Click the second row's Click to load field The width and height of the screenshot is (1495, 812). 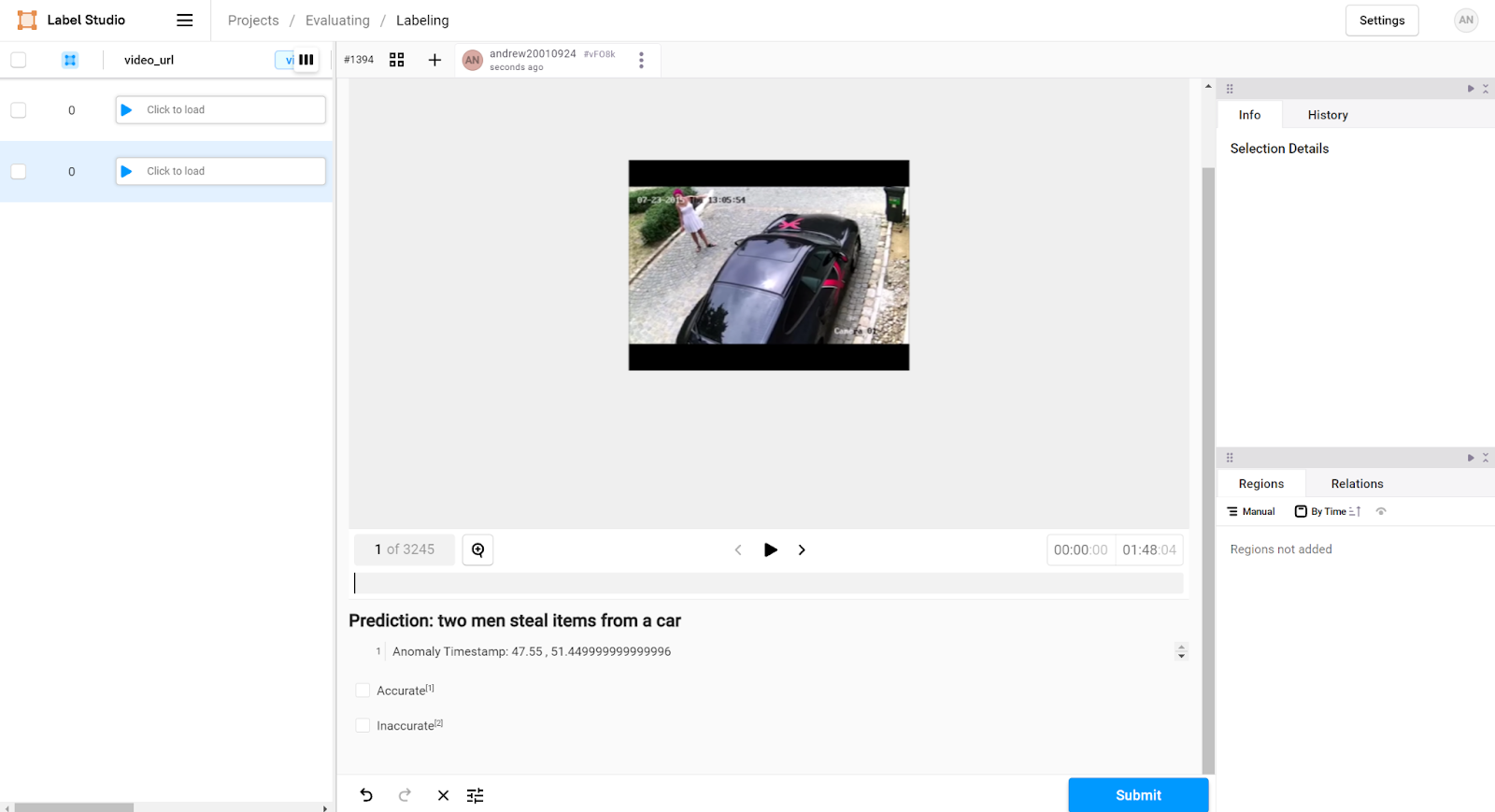221,171
